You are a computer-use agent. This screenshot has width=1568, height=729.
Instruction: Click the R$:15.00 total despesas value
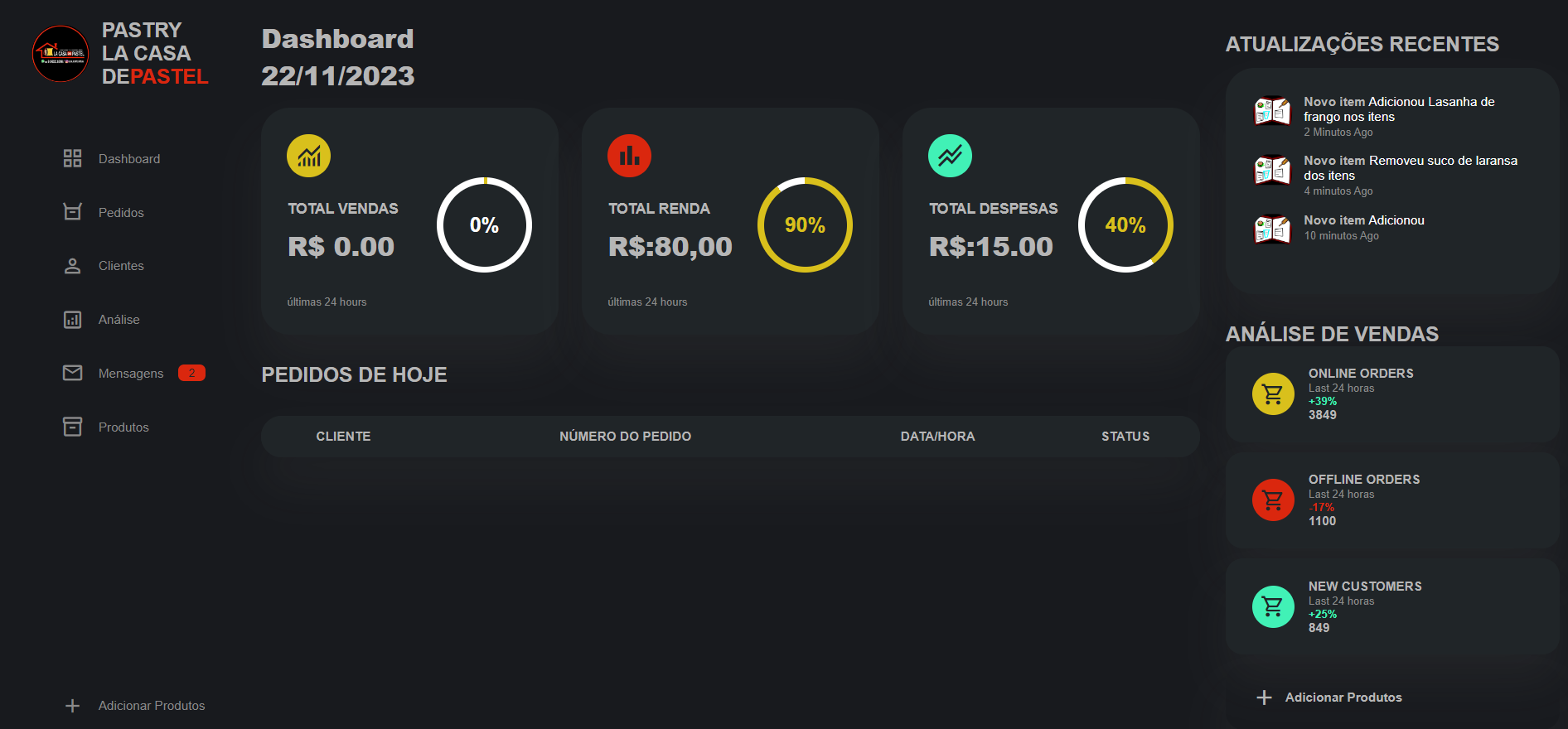click(x=990, y=247)
